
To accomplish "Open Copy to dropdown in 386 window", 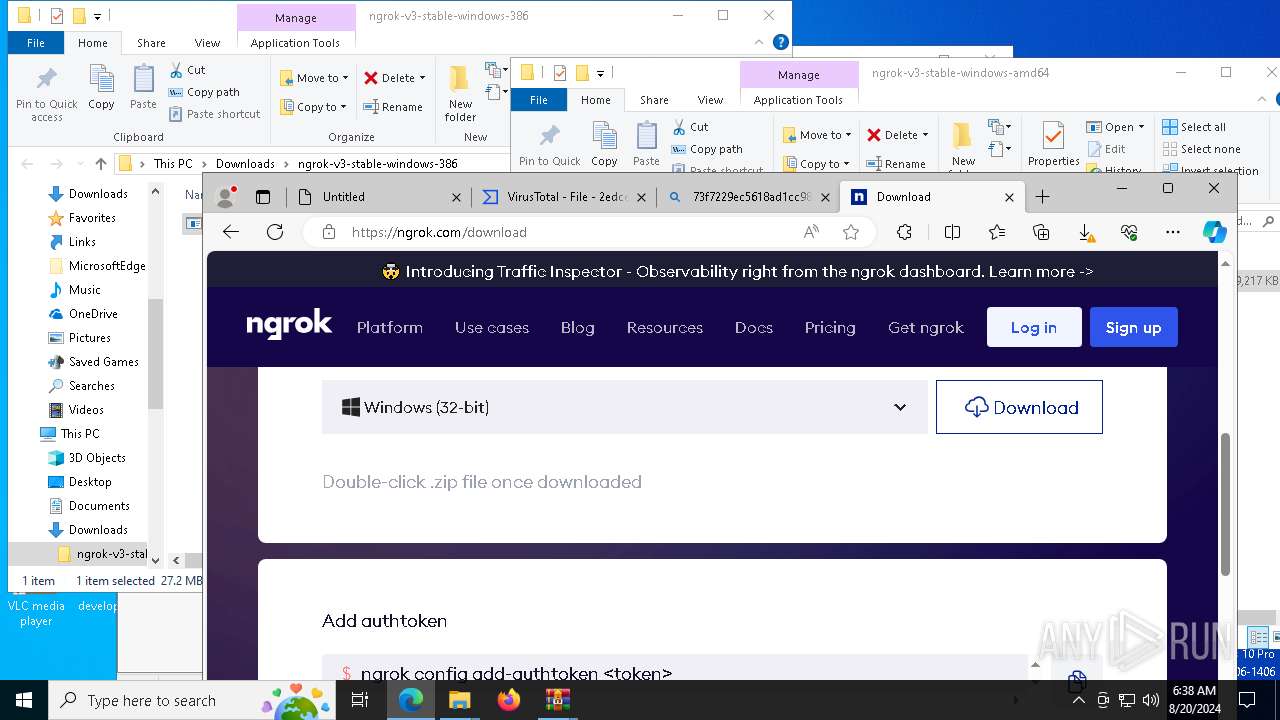I will pos(313,107).
